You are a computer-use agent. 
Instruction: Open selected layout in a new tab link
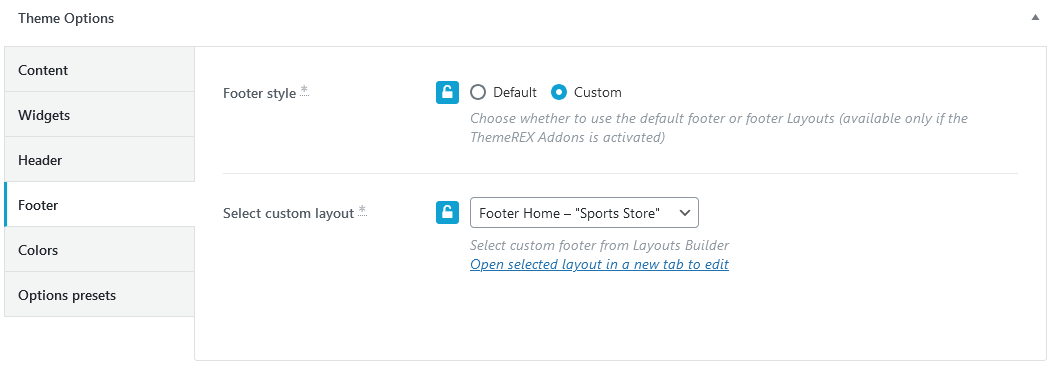(599, 264)
